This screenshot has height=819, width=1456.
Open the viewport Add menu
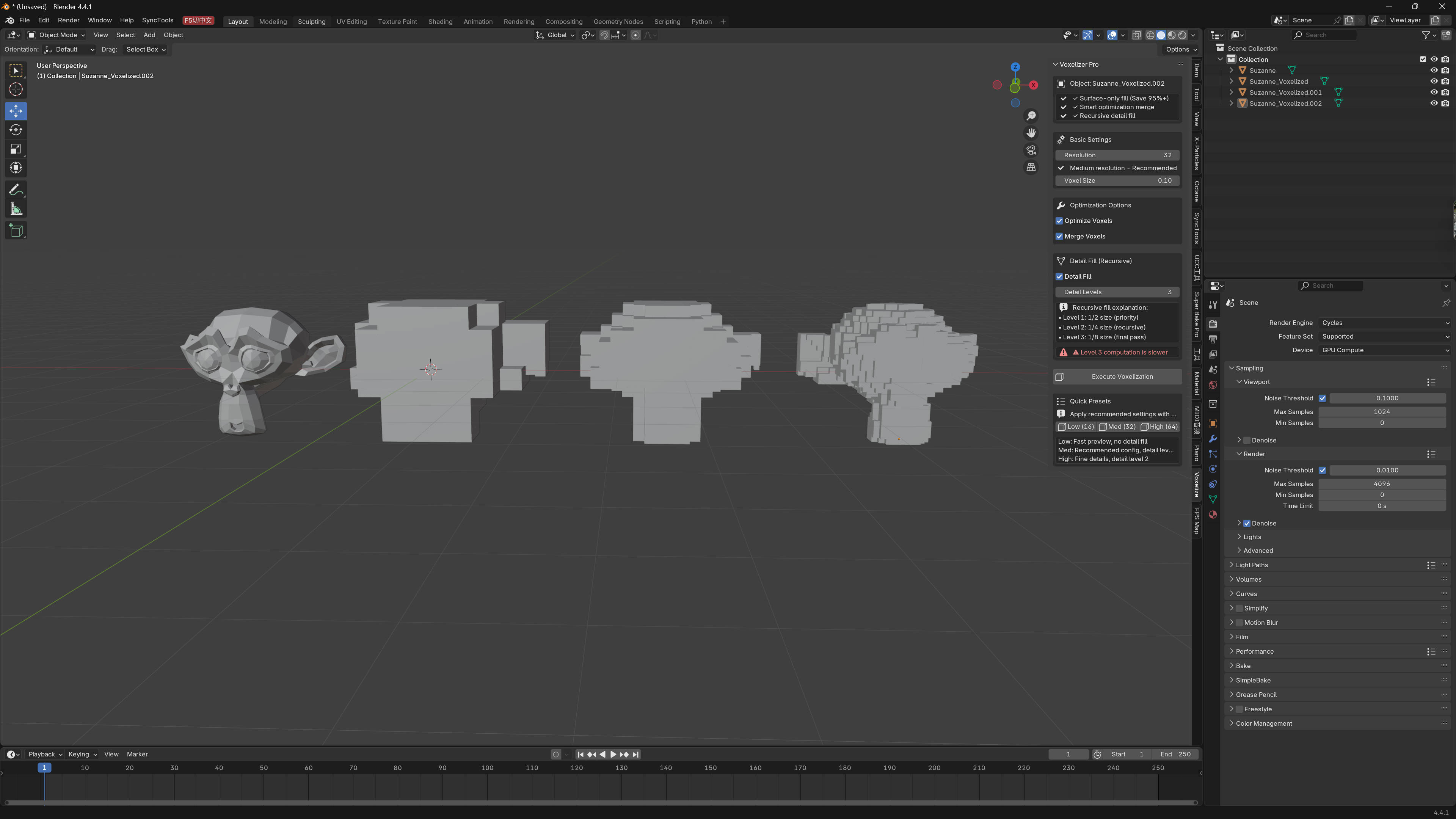coord(149,35)
